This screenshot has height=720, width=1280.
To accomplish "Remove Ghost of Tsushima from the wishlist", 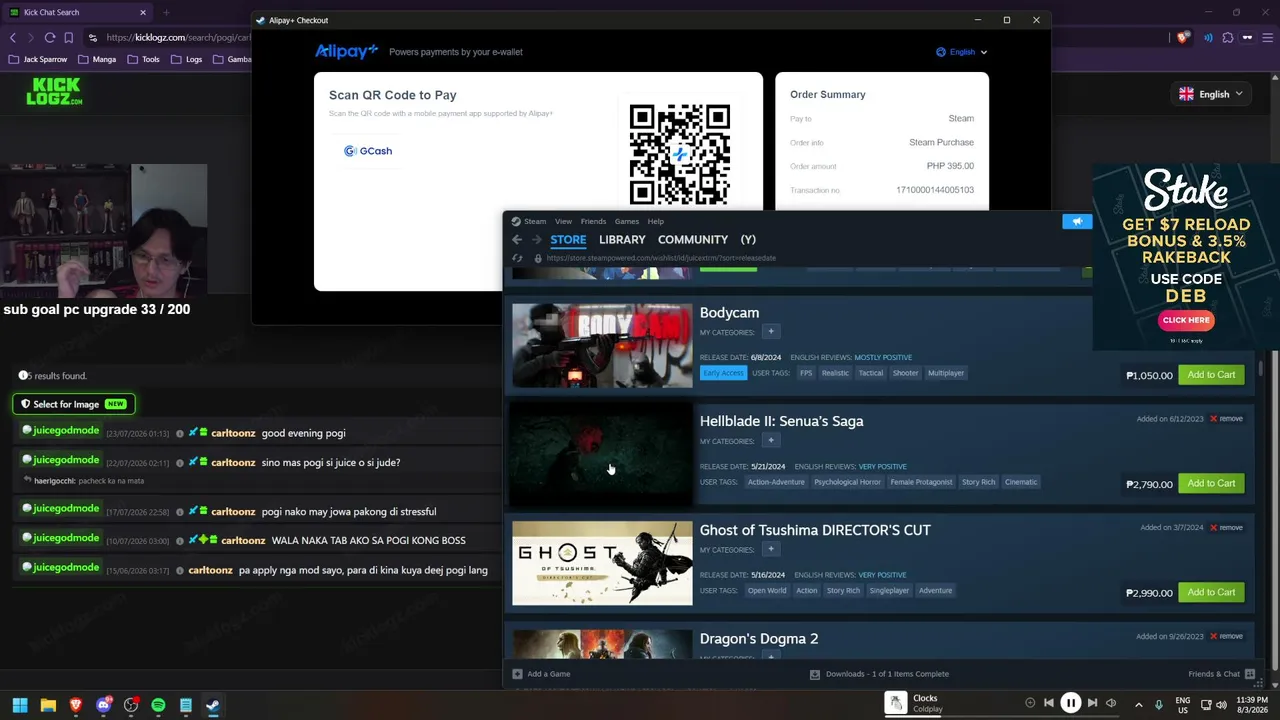I will 1226,528.
